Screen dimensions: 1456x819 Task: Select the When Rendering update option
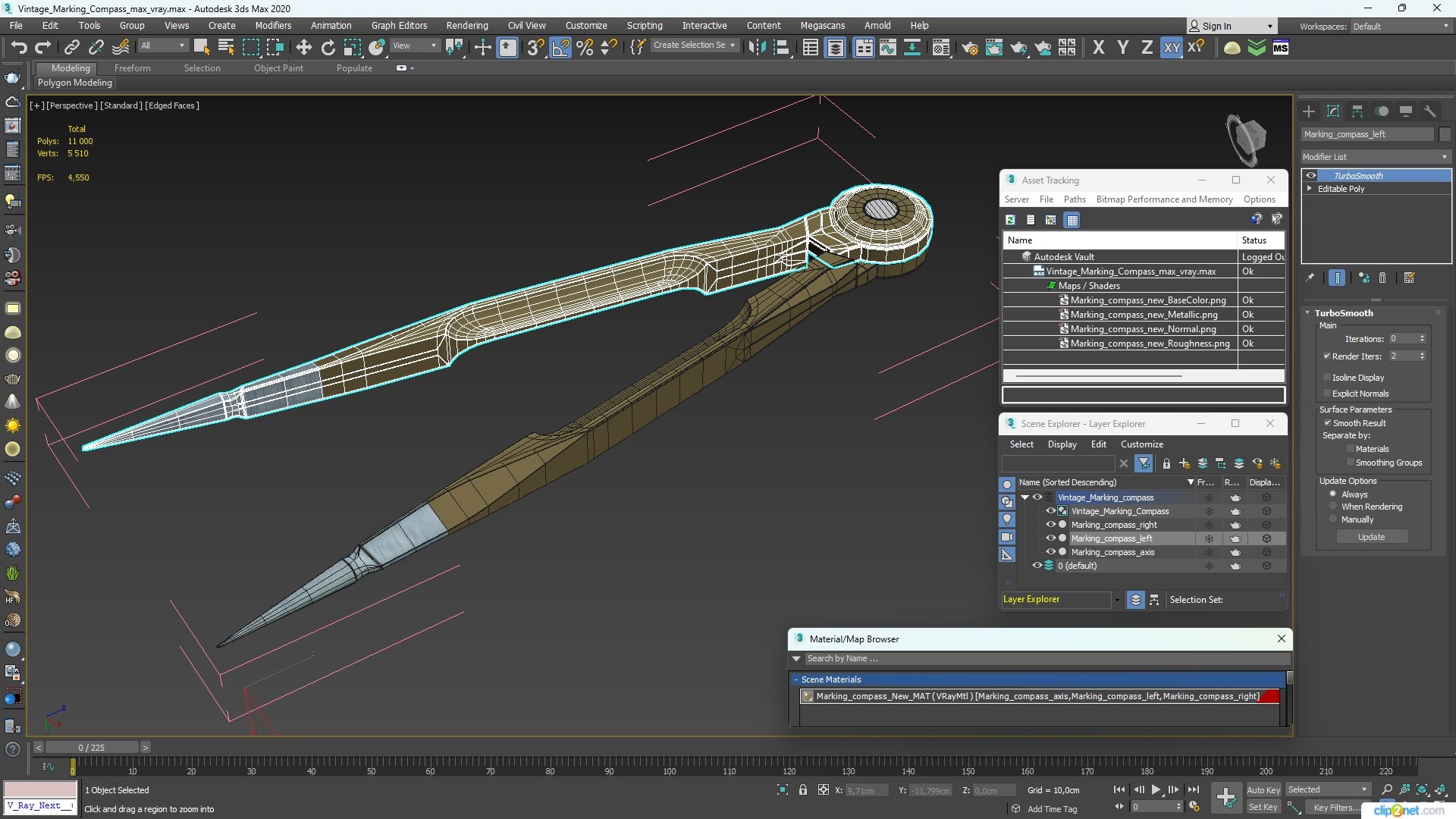1332,507
